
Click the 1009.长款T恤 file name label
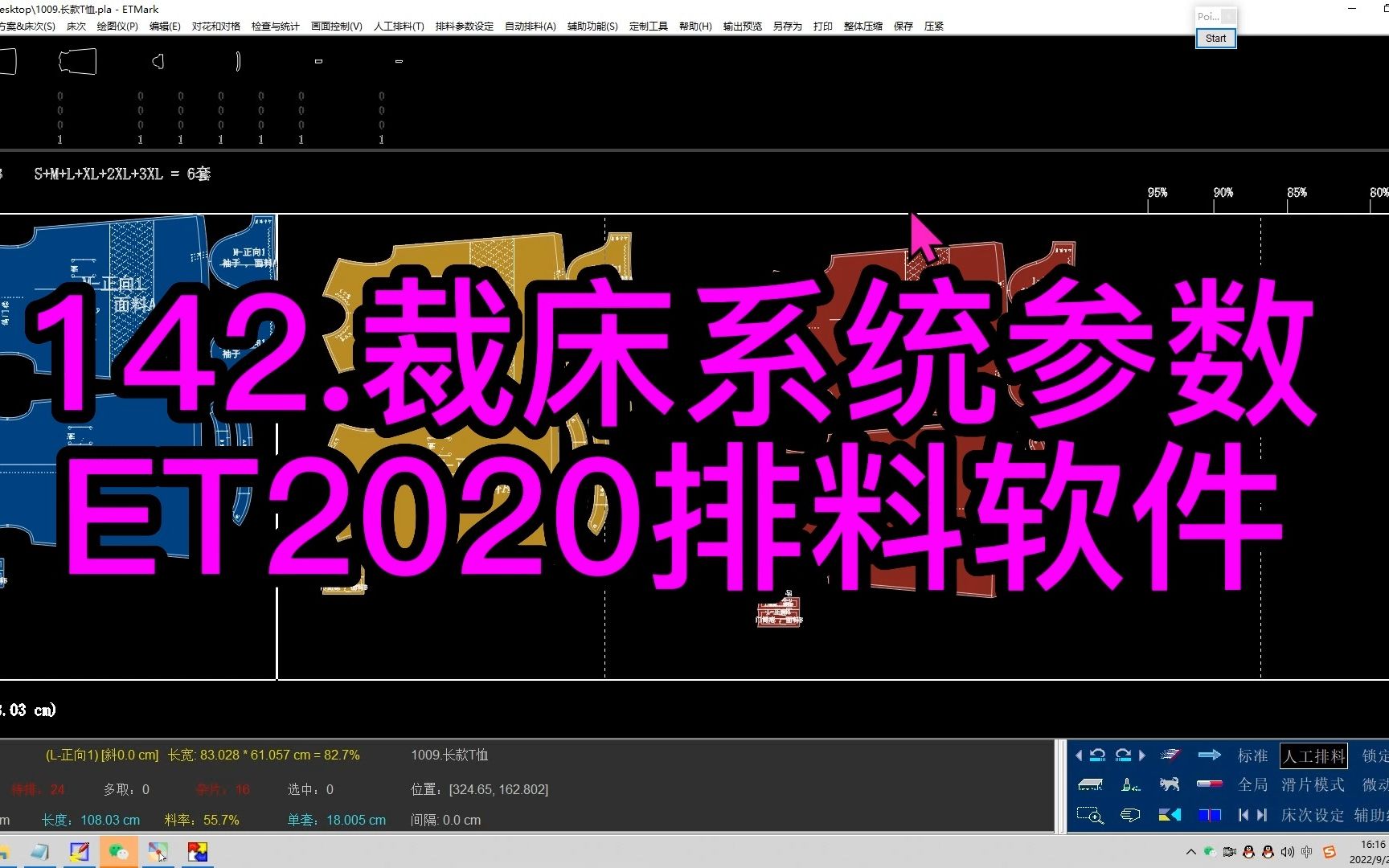pos(449,755)
